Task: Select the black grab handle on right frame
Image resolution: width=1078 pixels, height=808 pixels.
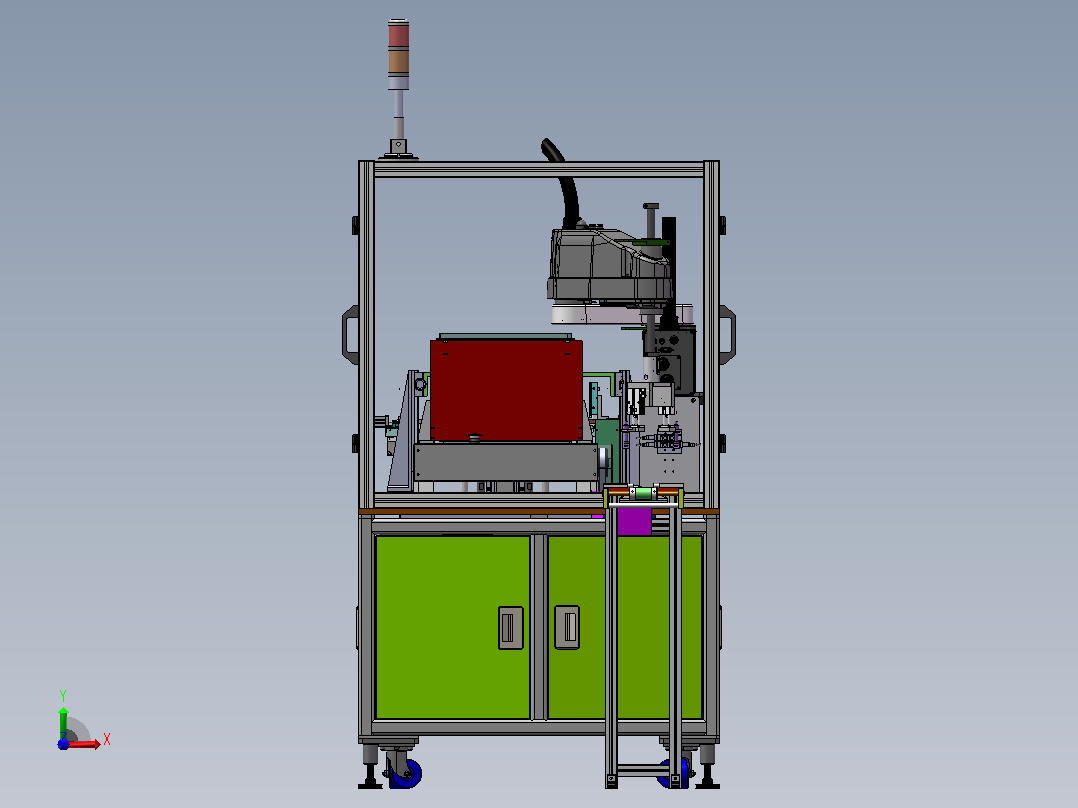Action: (727, 335)
